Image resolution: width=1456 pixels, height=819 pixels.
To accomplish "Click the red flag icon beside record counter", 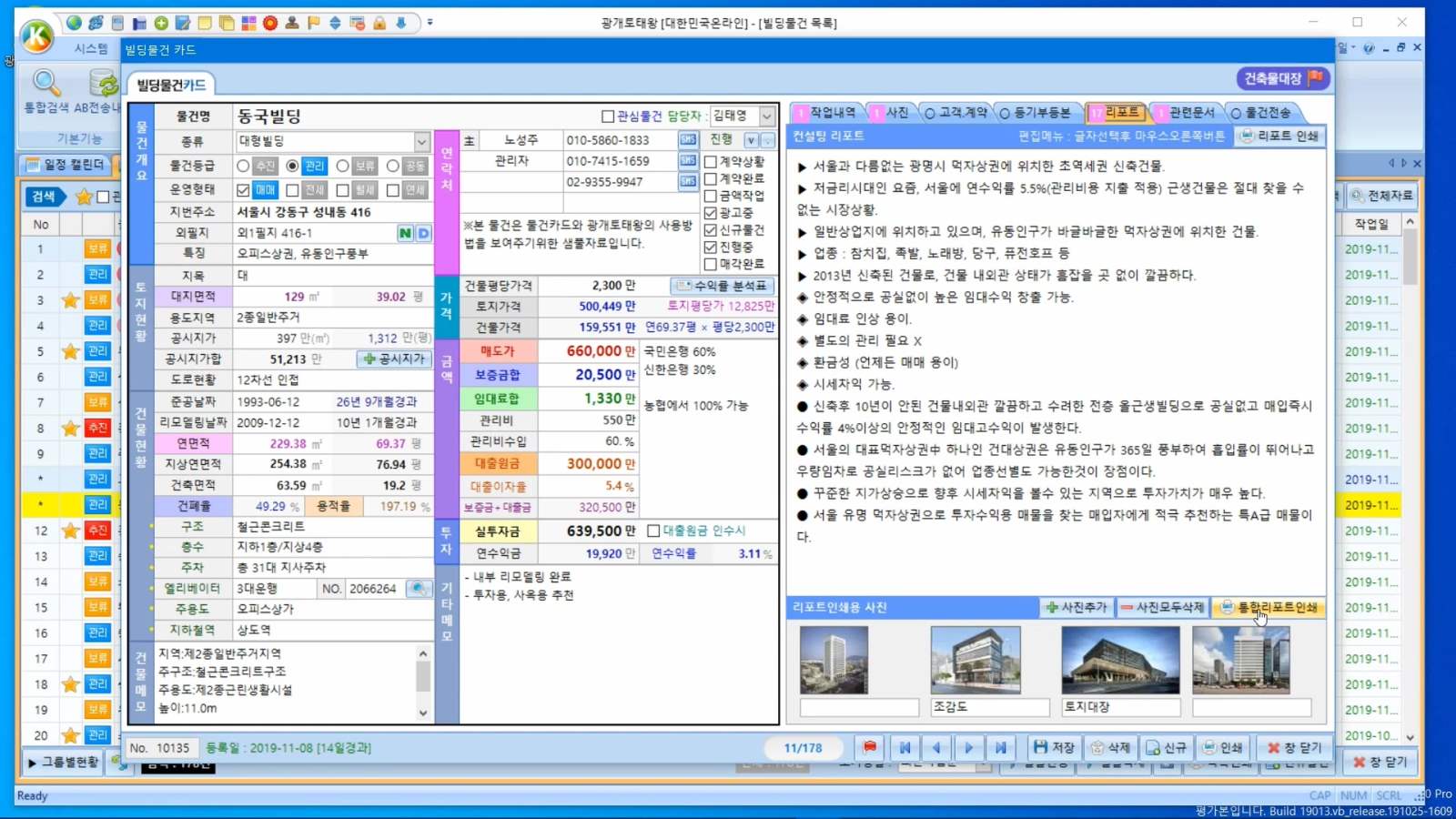I will click(870, 747).
